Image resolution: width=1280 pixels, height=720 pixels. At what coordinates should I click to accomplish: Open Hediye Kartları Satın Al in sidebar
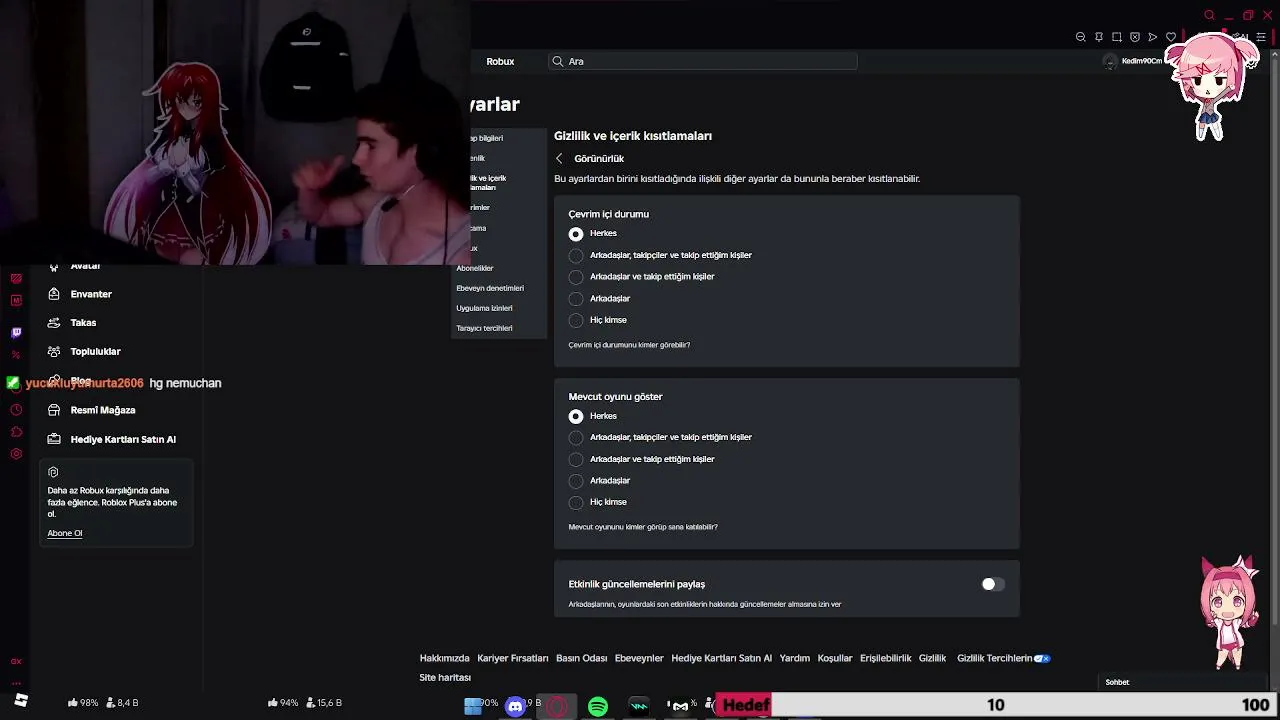[x=123, y=439]
